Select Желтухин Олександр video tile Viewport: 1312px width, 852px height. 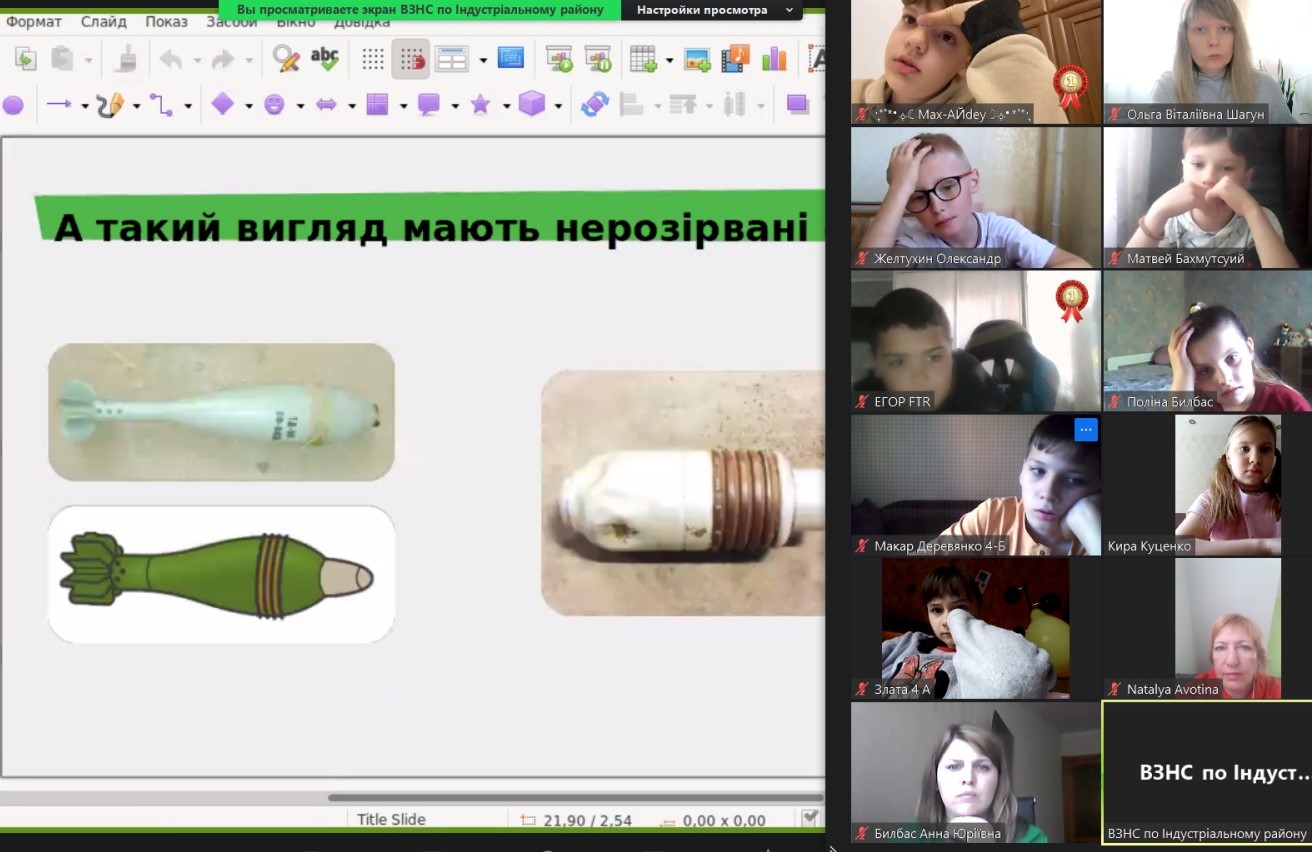point(975,198)
